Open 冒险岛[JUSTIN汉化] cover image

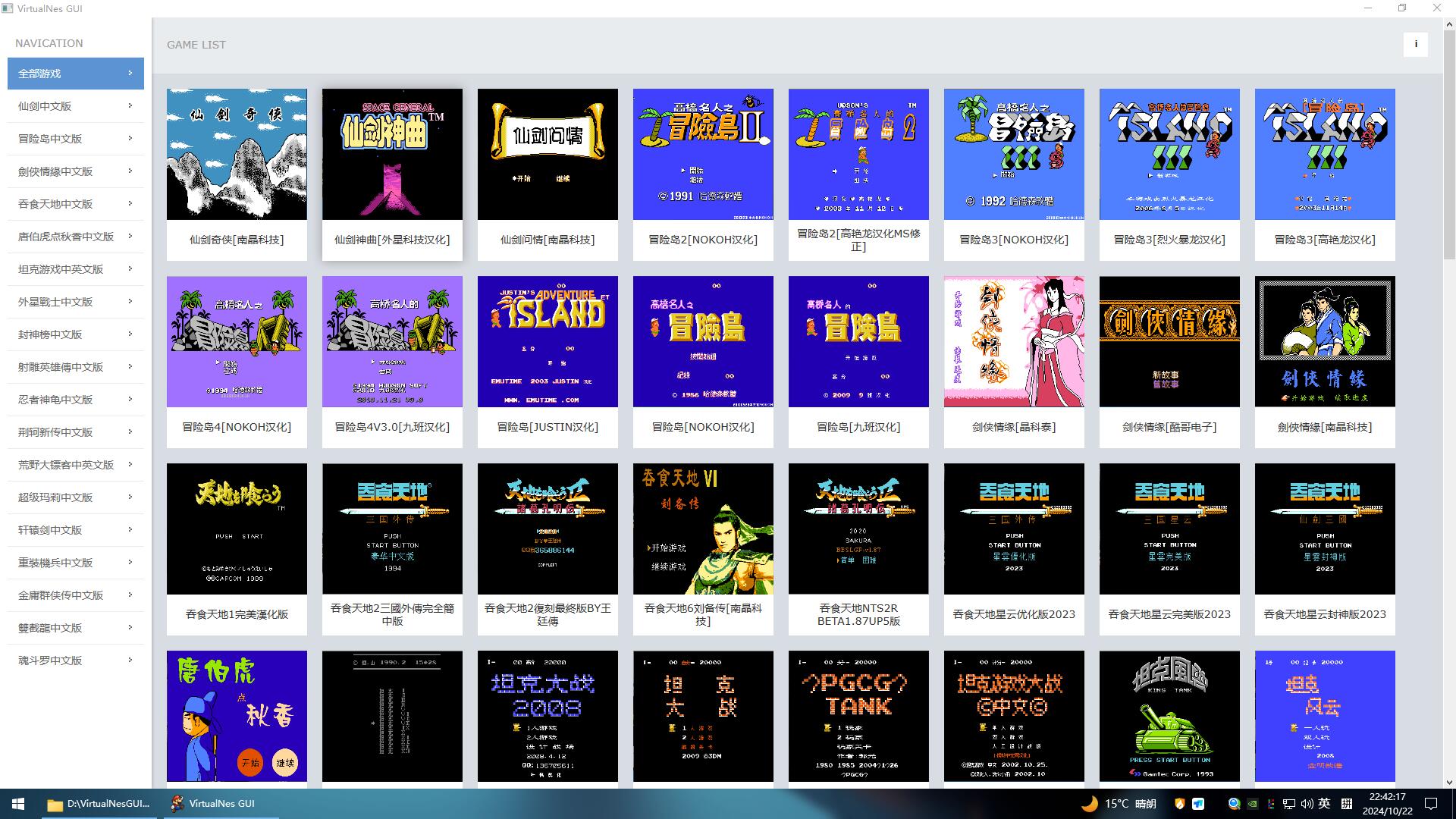click(548, 341)
